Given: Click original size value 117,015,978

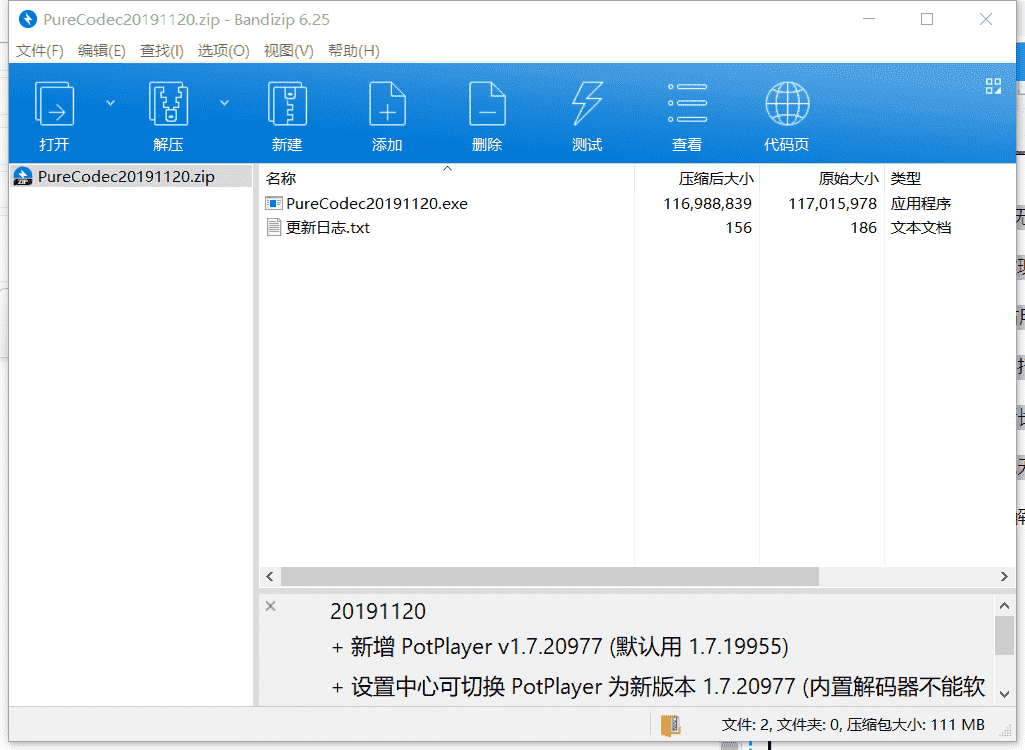Looking at the screenshot, I should 832,204.
